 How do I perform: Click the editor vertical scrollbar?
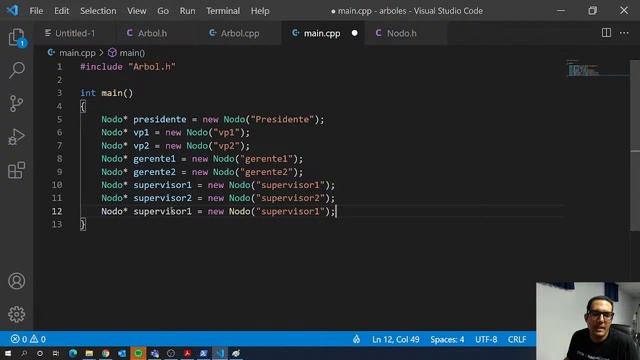635,146
